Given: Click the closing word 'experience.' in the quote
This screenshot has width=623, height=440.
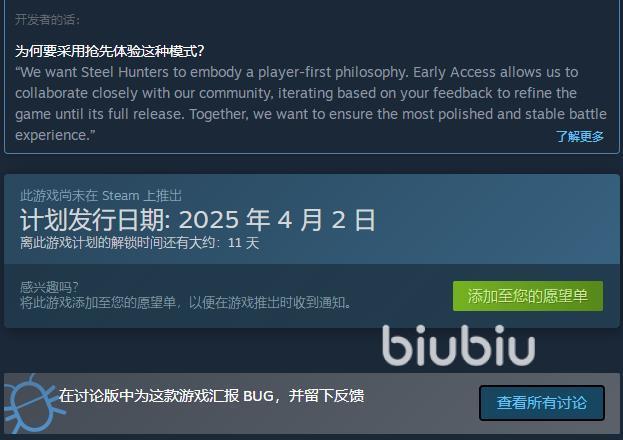Looking at the screenshot, I should (x=55, y=136).
